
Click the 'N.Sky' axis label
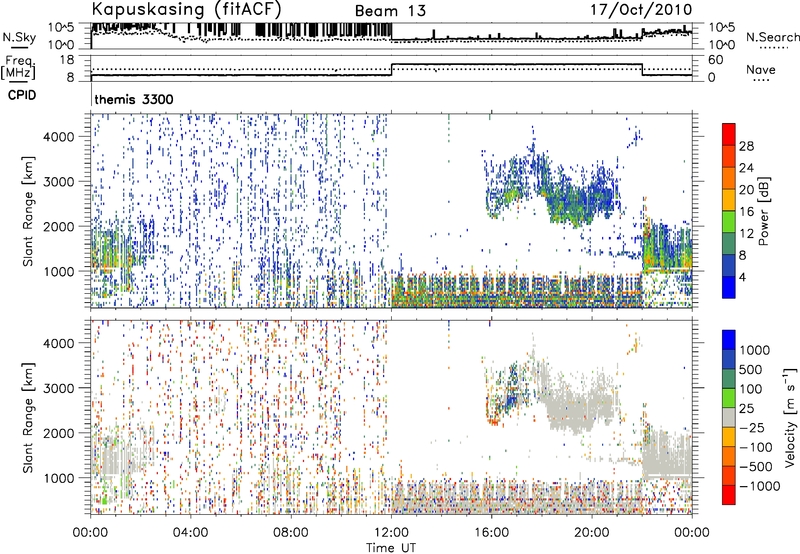click(x=19, y=37)
